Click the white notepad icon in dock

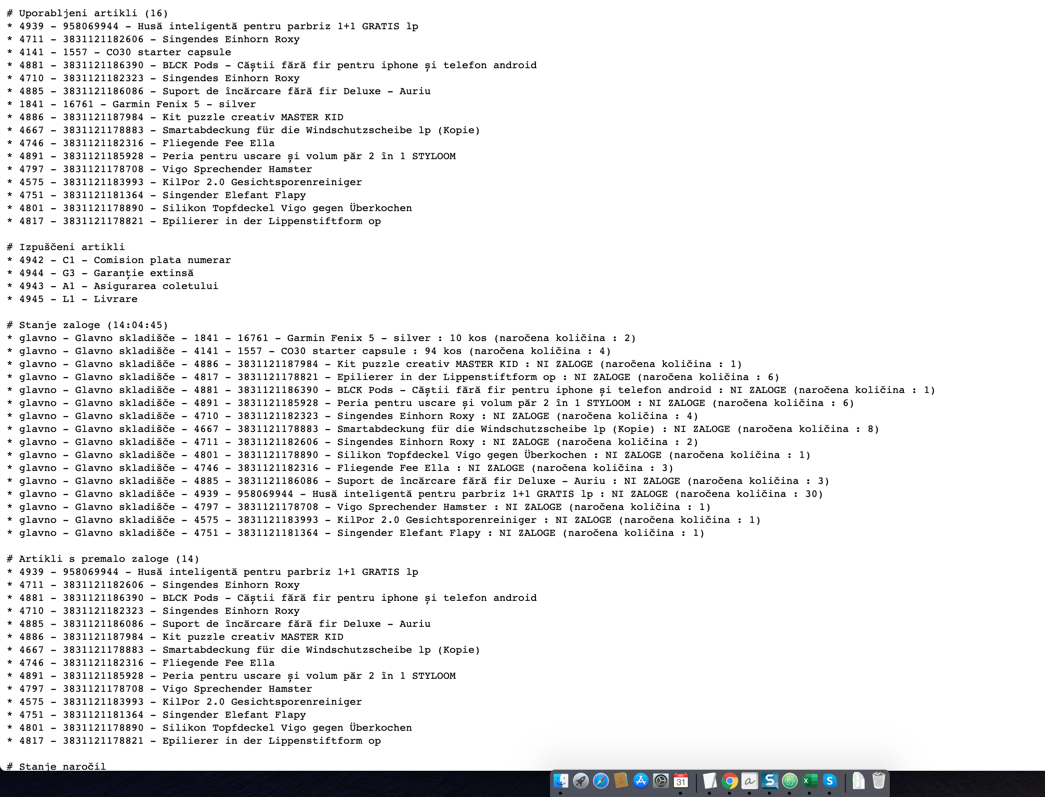(x=710, y=781)
